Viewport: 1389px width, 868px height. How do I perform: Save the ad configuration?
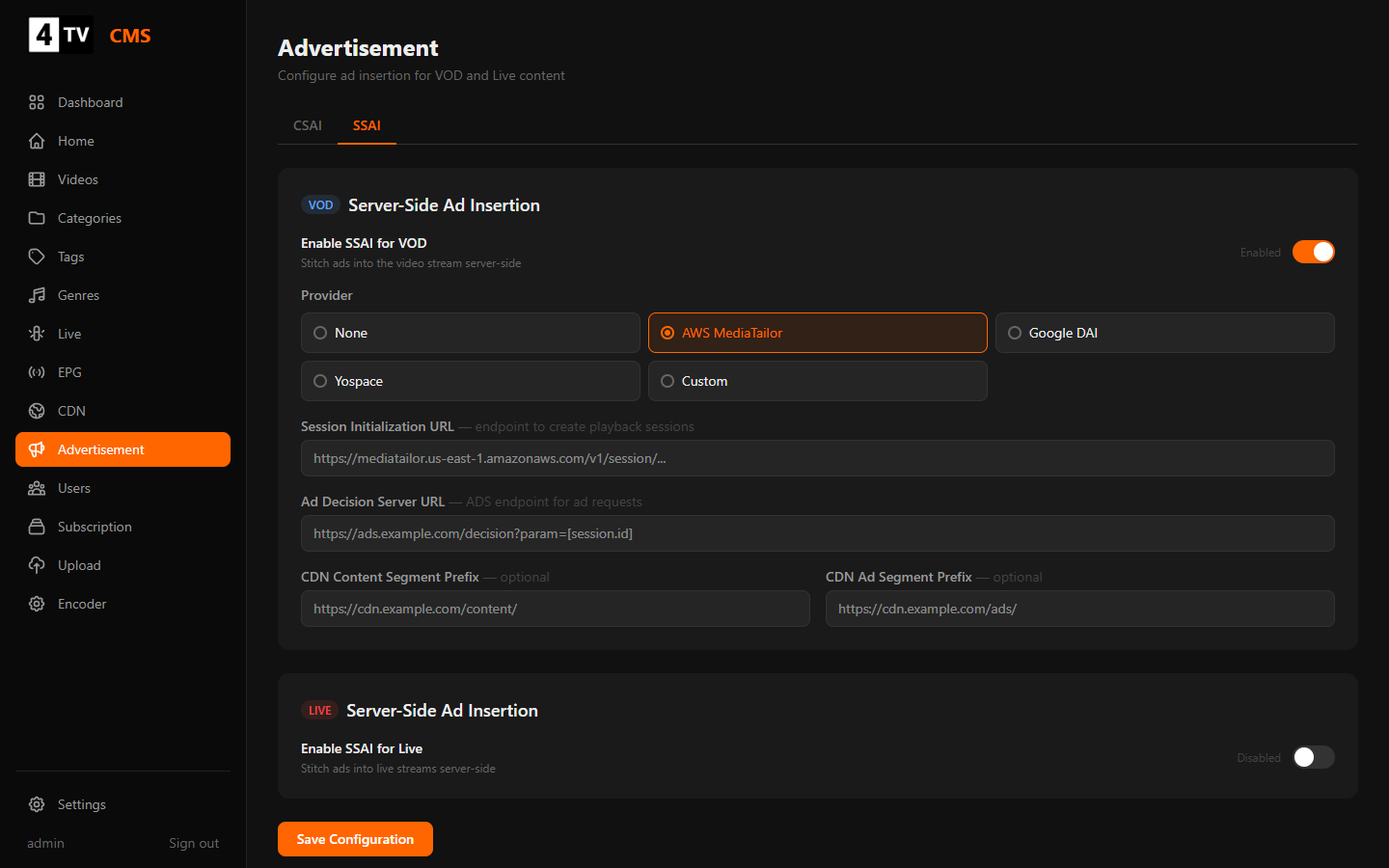(355, 839)
